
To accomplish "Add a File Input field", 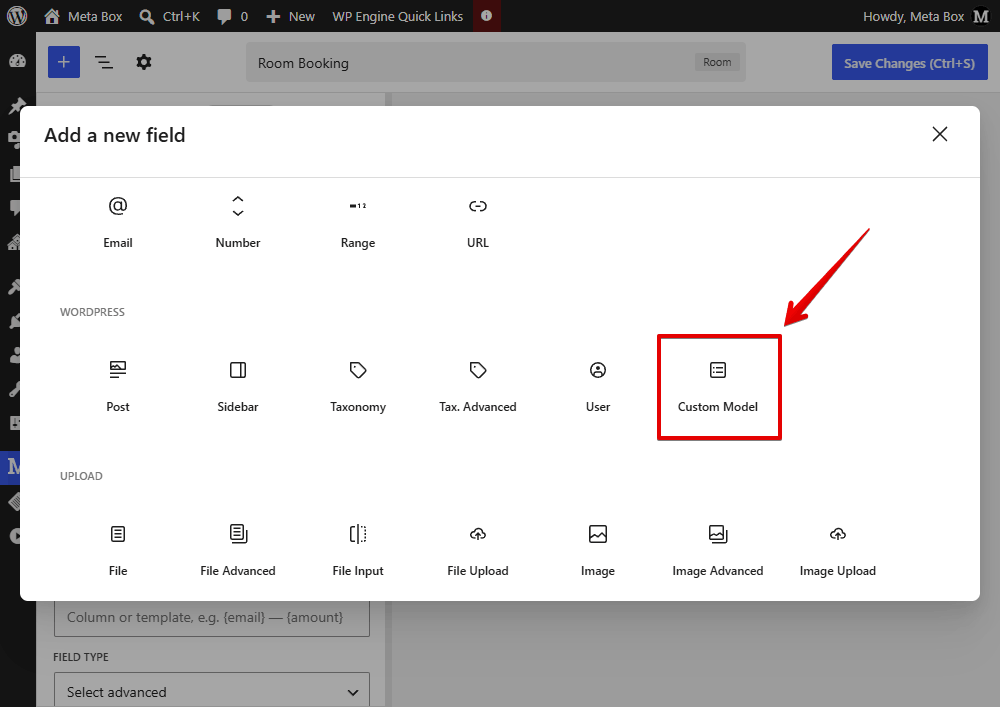I will pos(358,551).
